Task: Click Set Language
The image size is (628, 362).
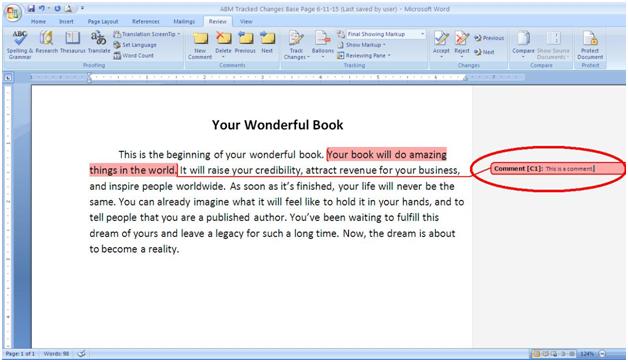Action: 135,45
